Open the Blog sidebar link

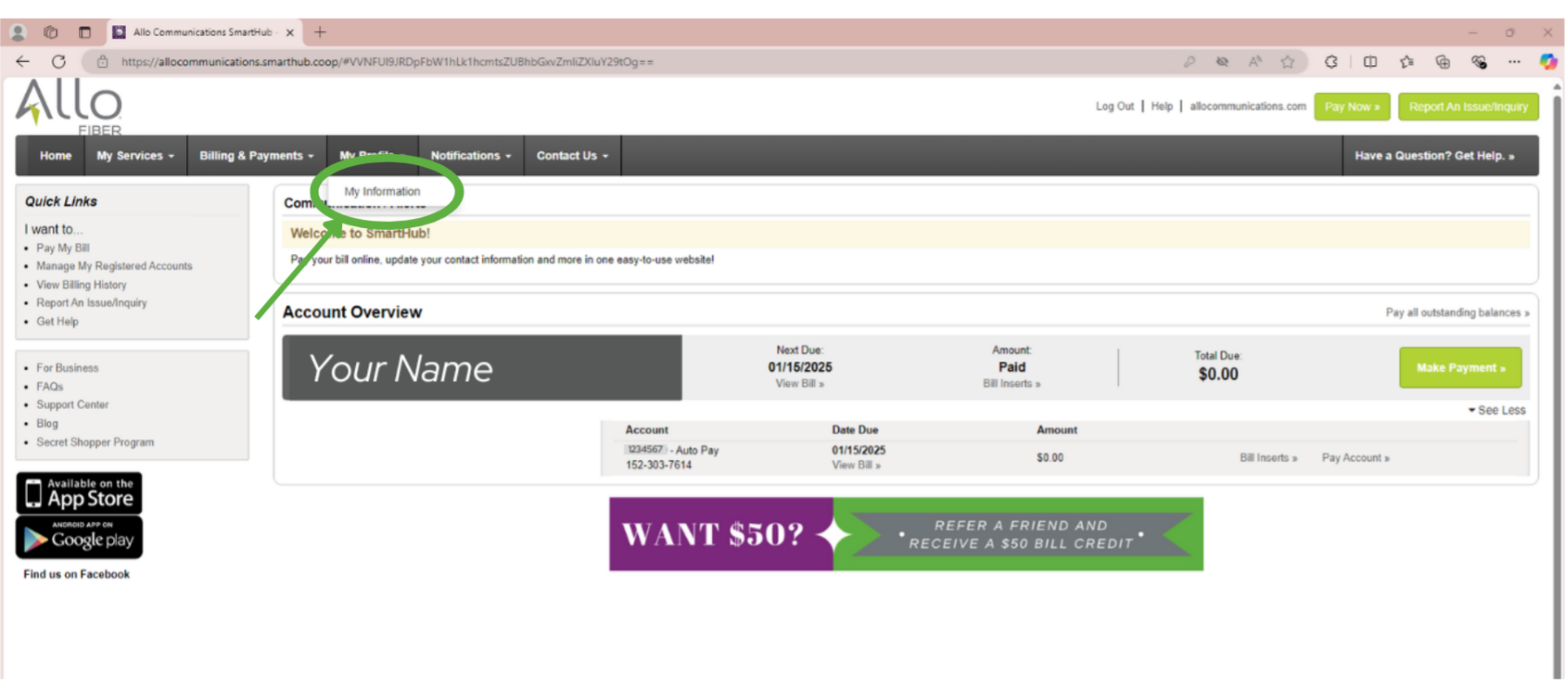(47, 424)
